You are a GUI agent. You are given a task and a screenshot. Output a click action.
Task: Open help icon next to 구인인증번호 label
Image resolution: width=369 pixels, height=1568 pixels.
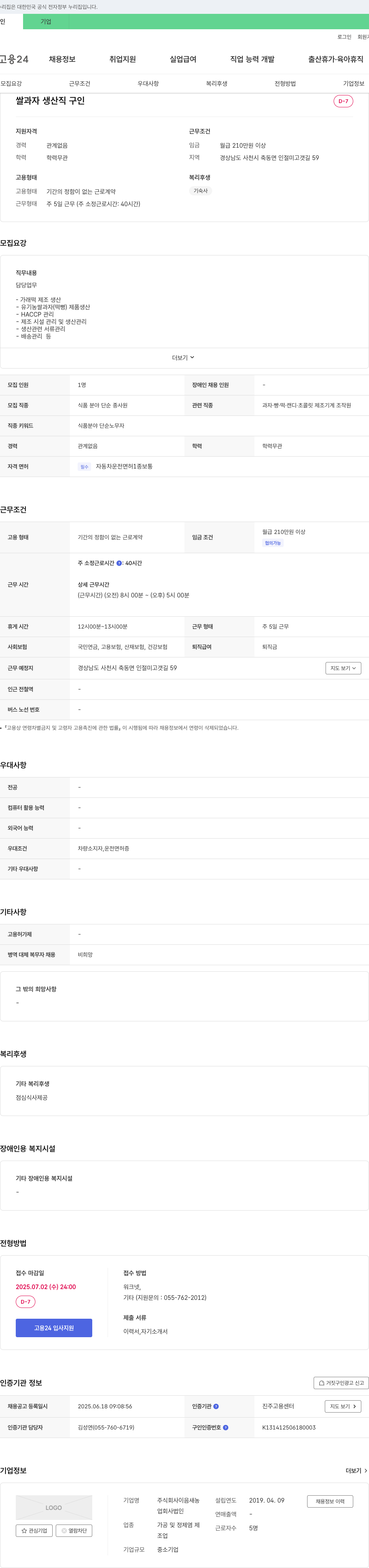coord(226,1427)
